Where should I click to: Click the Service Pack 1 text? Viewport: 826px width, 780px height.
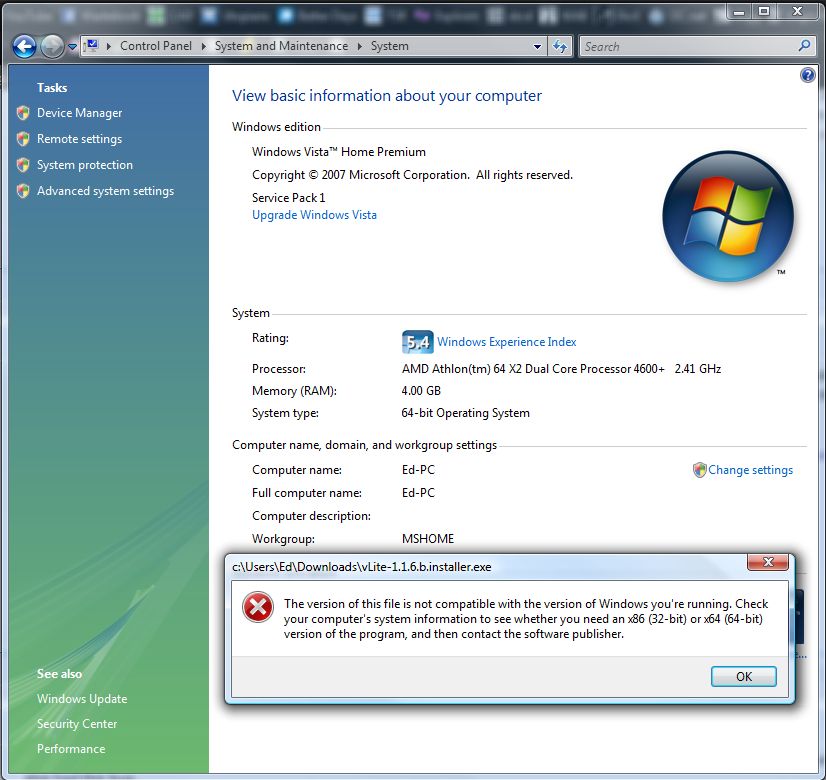tap(289, 198)
